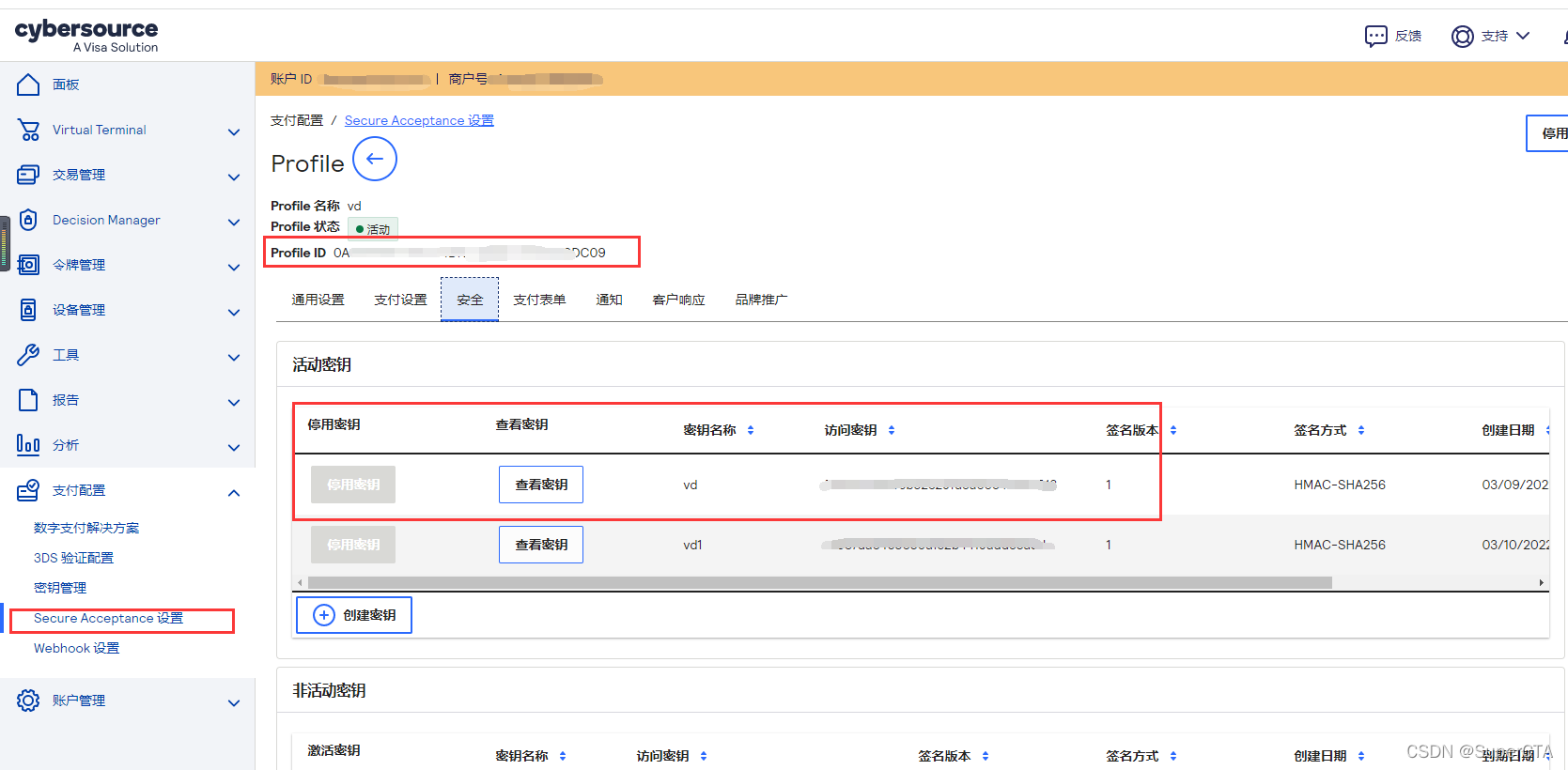The image size is (1568, 770).
Task: Click the 支付配置 settings icon
Action: pyautogui.click(x=28, y=490)
